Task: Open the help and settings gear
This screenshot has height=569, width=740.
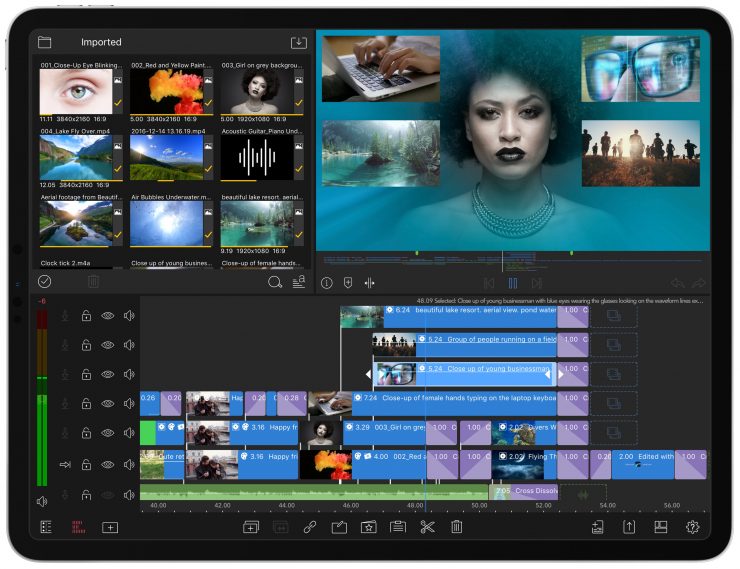Action: pos(692,527)
